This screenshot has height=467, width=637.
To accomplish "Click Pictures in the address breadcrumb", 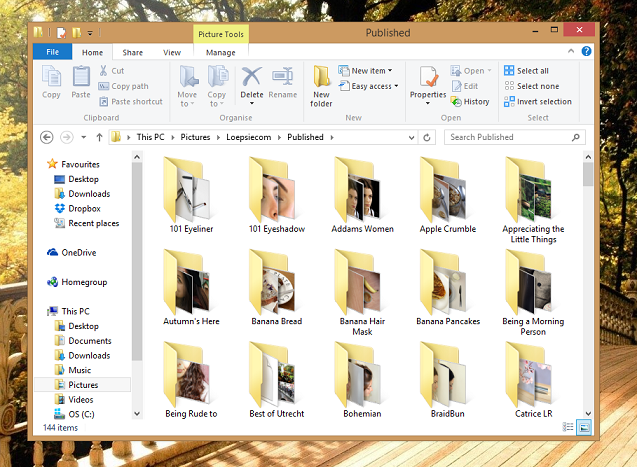I will tap(195, 137).
